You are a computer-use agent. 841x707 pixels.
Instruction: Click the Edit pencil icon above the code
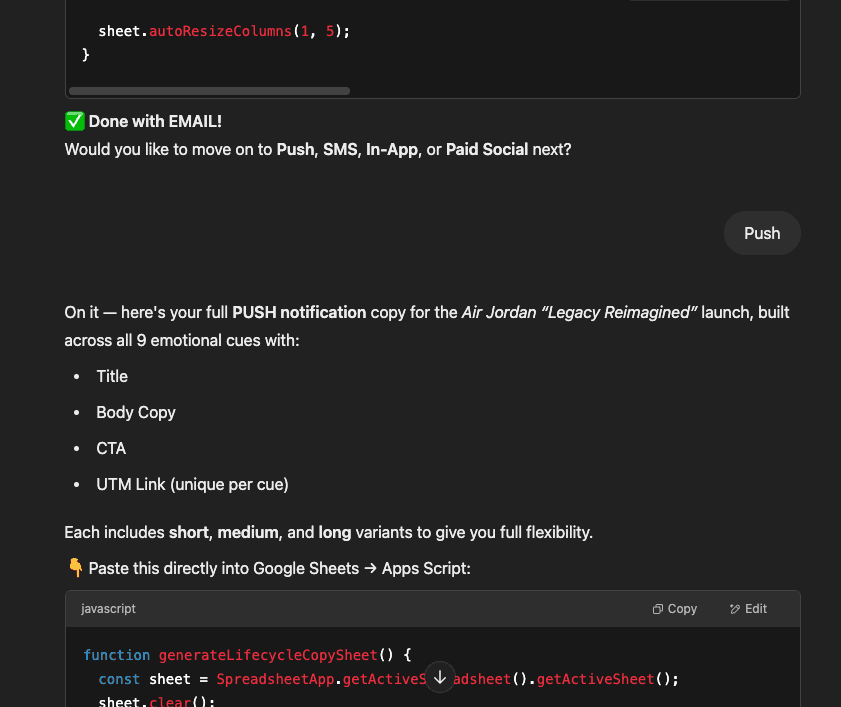pos(748,609)
